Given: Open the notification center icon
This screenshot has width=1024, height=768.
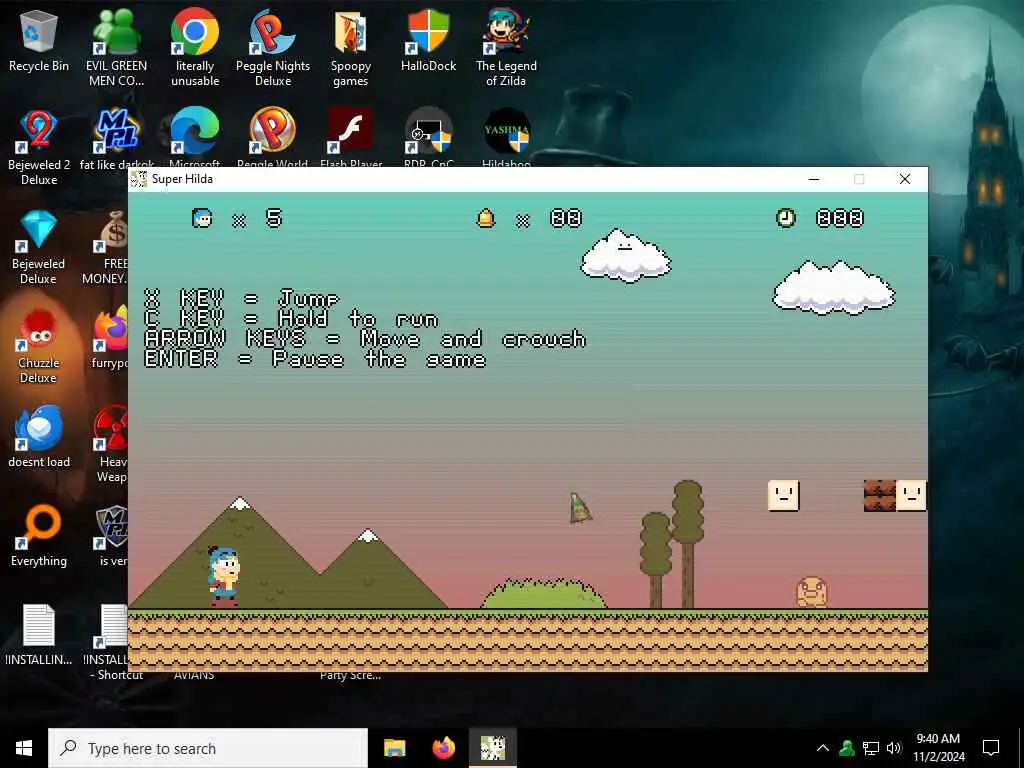Looking at the screenshot, I should (x=991, y=748).
